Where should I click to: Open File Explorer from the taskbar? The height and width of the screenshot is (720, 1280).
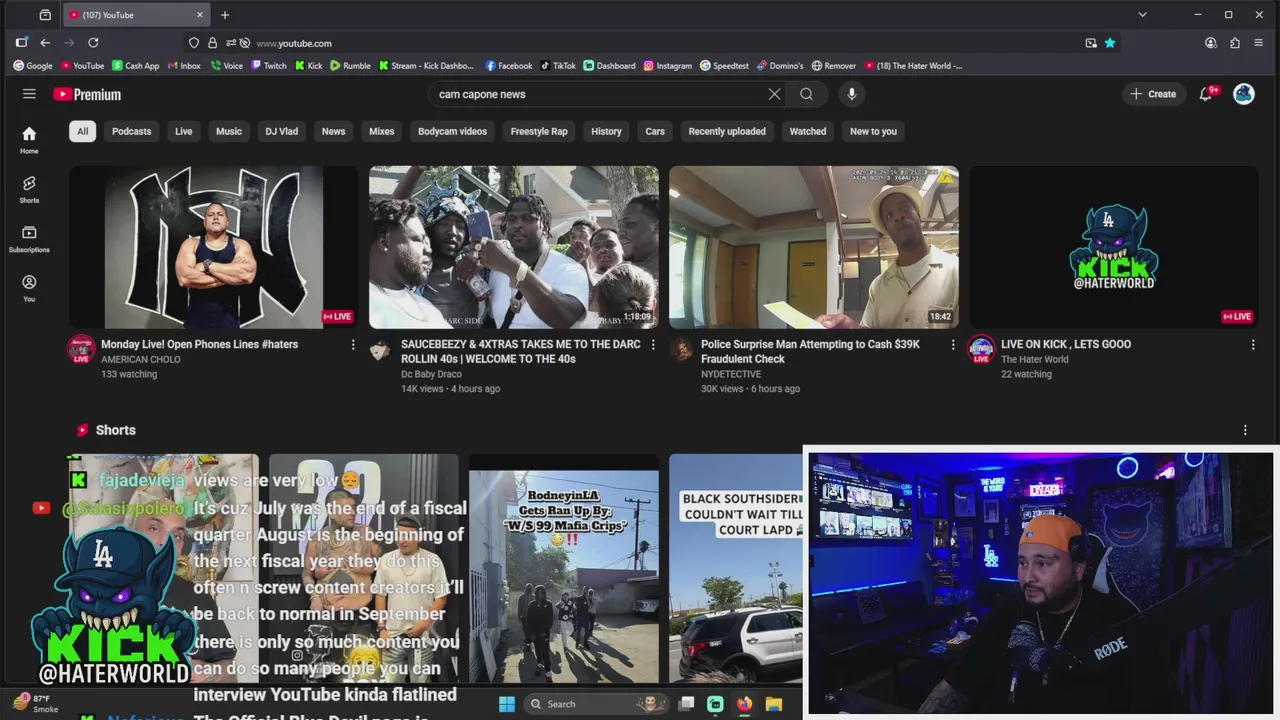click(773, 704)
